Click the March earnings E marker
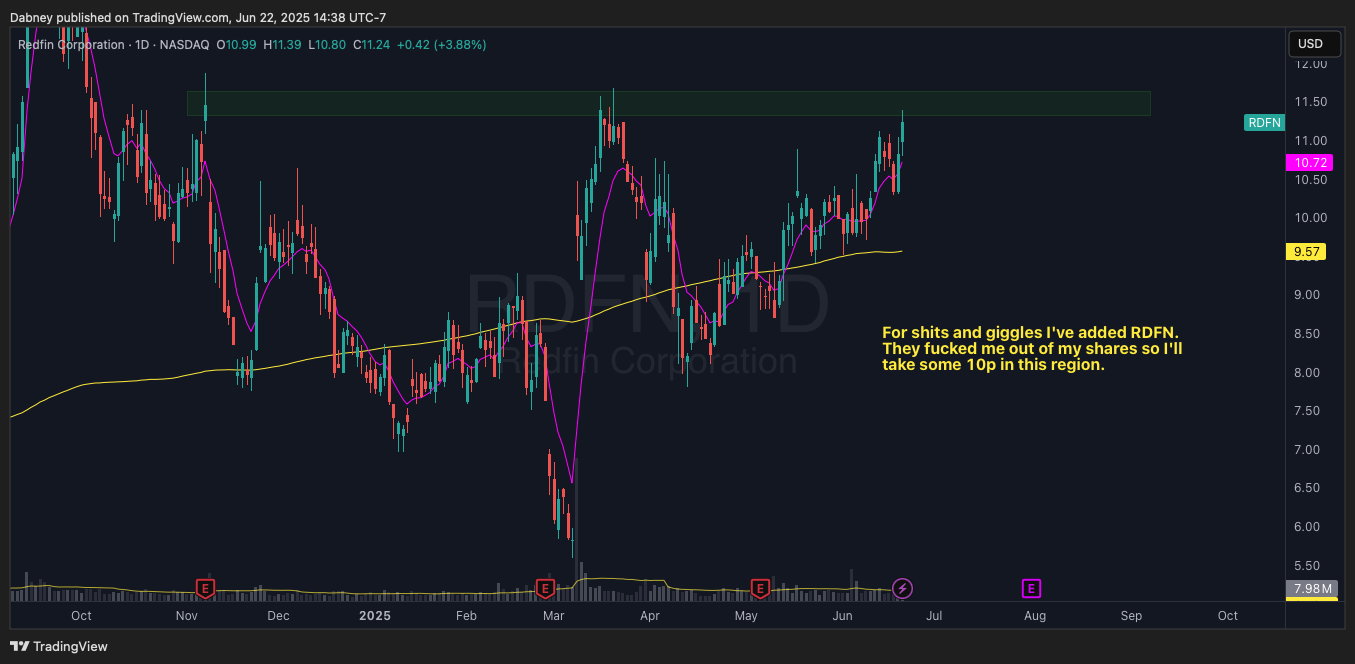Screen dimensions: 1355x664 (545, 587)
